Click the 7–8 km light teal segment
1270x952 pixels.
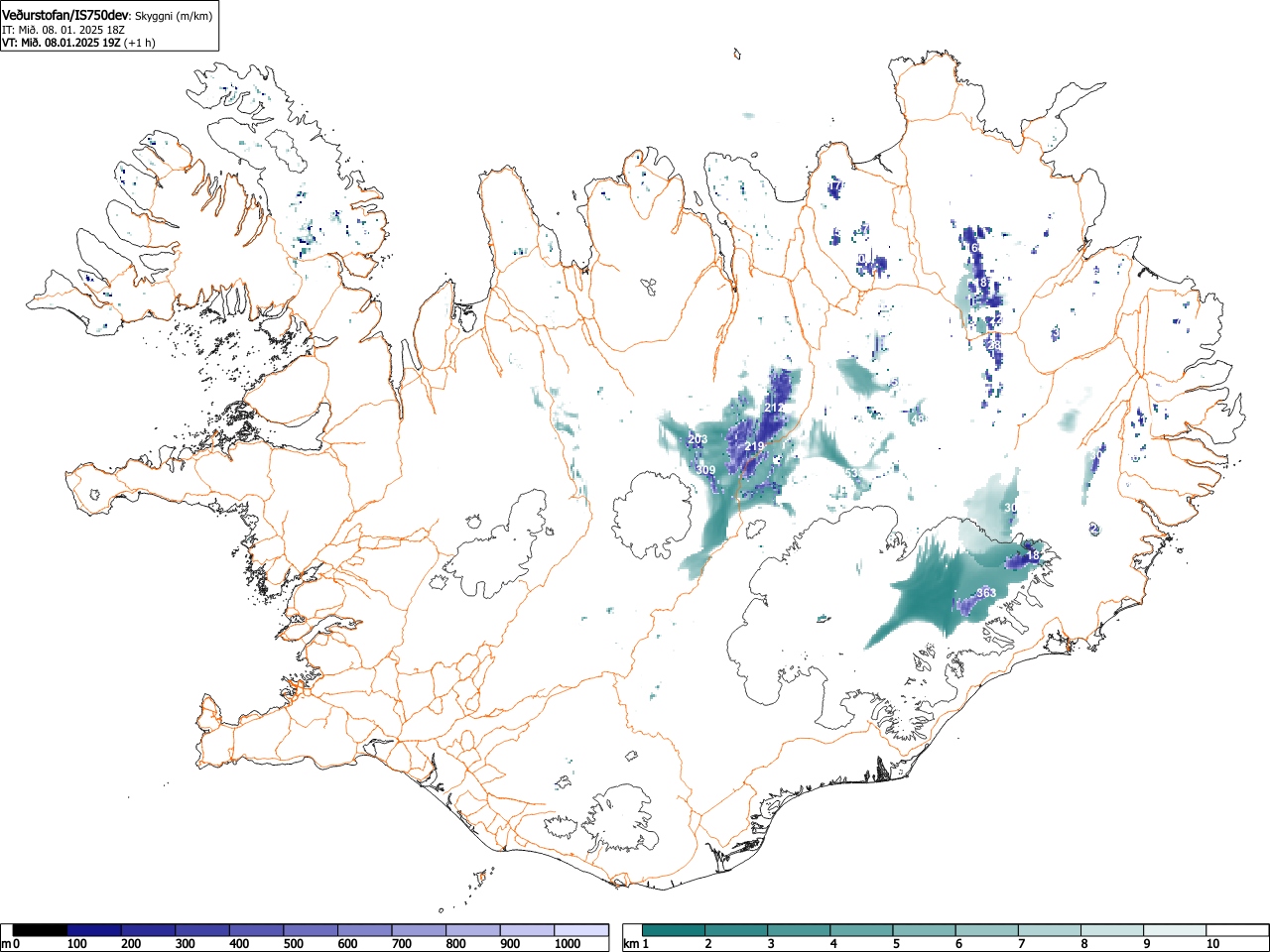pos(1050,930)
